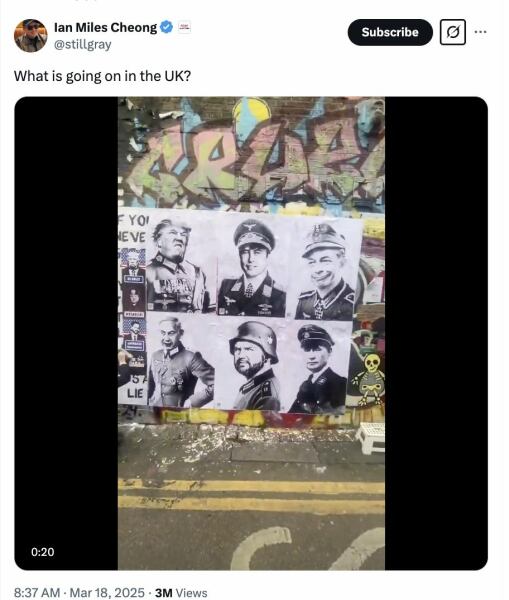509x600 pixels.
Task: Click the Grok slashed-circle icon
Action: pyautogui.click(x=452, y=32)
